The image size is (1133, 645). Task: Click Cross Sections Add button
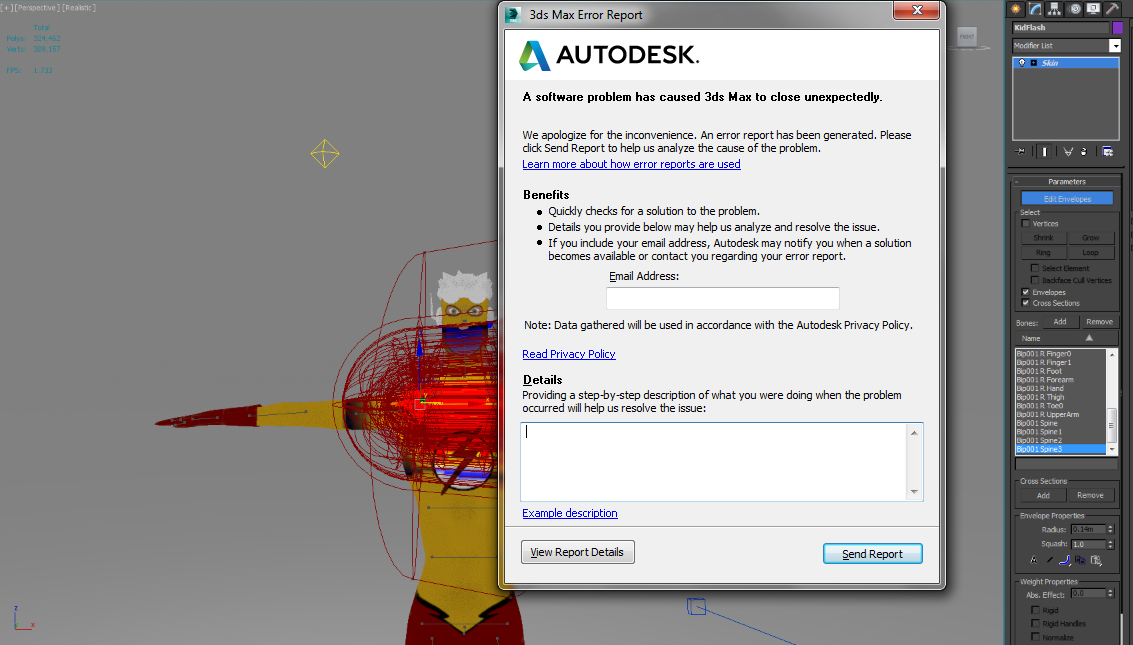1043,495
